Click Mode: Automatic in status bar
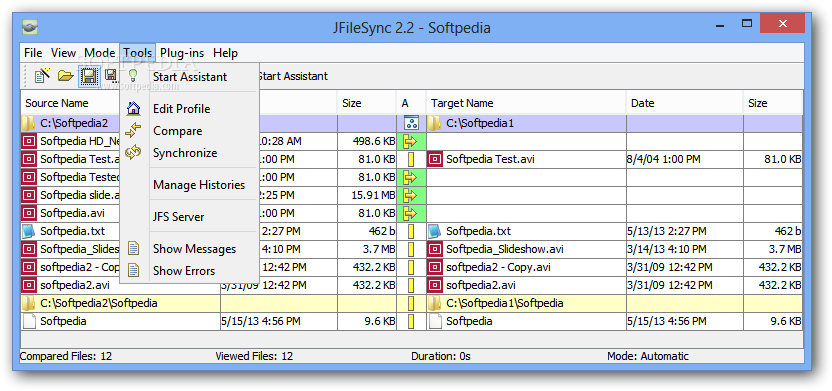The width and height of the screenshot is (832, 391). point(648,356)
